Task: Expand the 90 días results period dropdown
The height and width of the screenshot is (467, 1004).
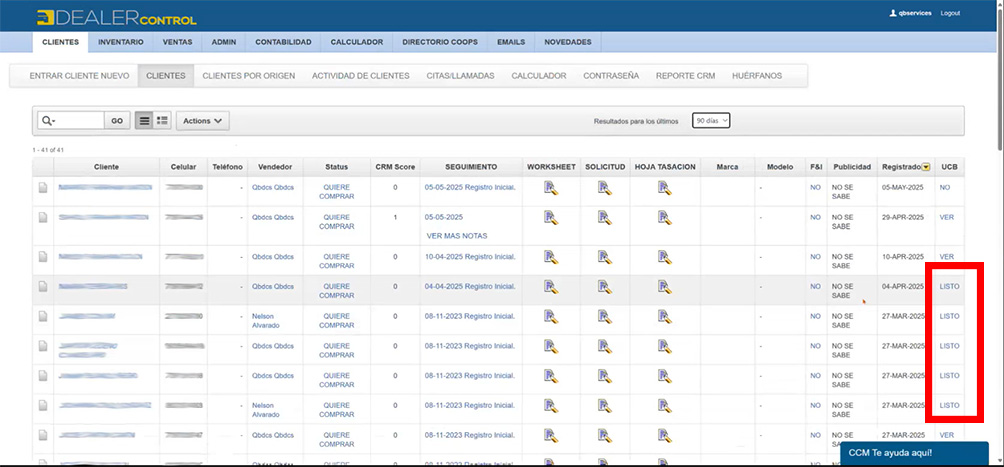Action: 711,120
